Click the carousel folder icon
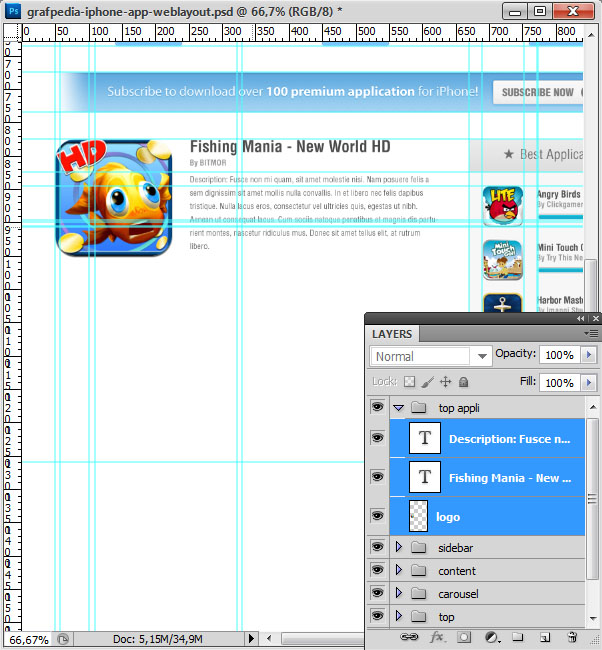Screen dimensions: 602x650 tap(419, 594)
